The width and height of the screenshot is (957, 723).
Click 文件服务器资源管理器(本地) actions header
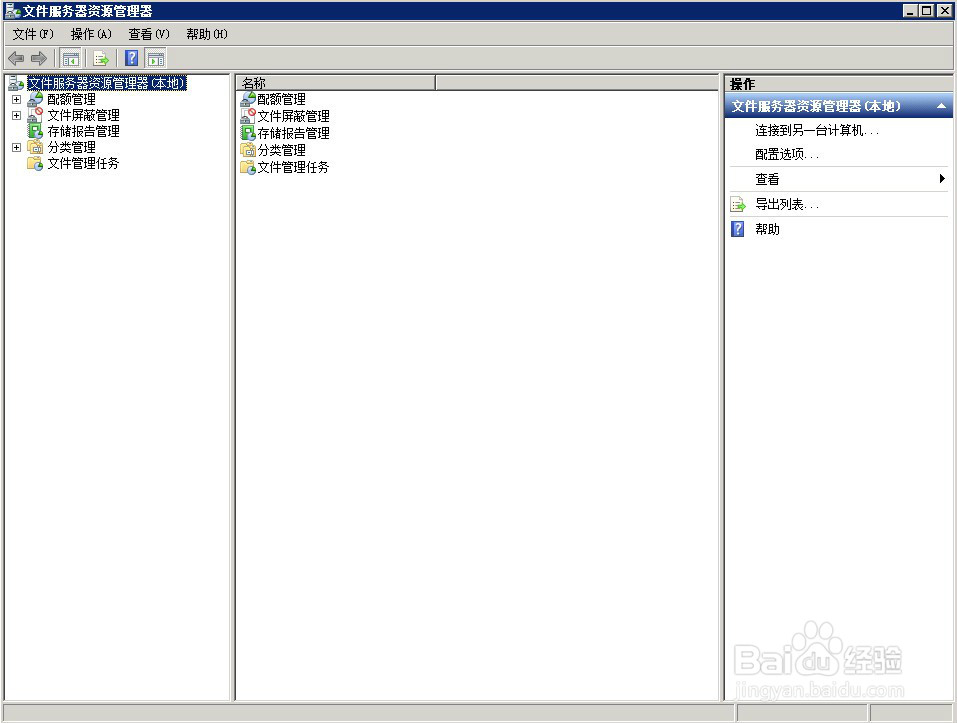pos(839,106)
